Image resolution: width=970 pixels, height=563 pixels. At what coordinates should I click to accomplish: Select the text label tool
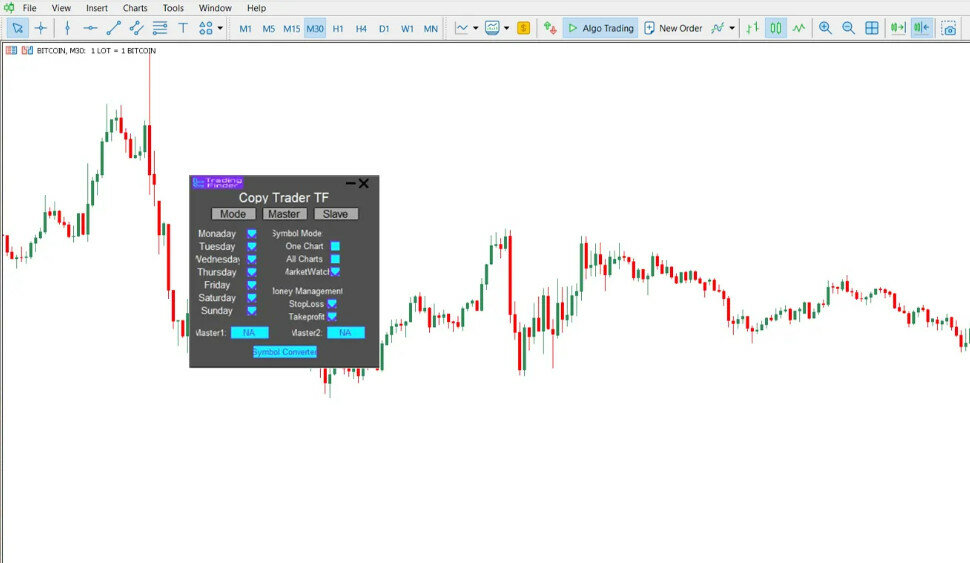(183, 28)
